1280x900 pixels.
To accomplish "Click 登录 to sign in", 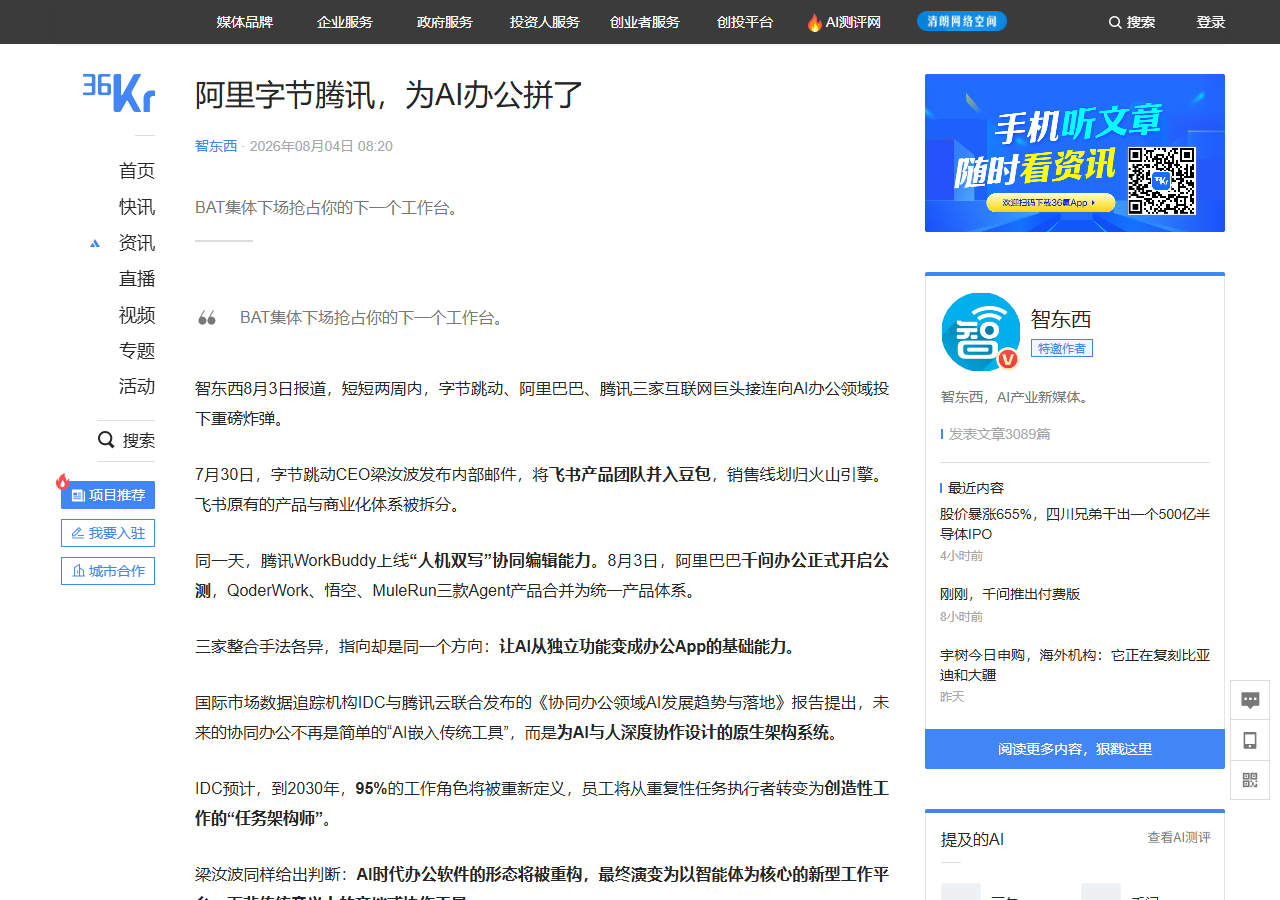I will point(1211,22).
